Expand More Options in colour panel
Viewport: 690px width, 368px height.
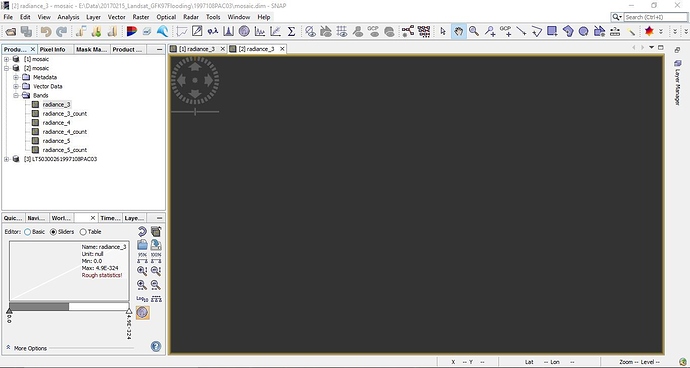(x=27, y=348)
